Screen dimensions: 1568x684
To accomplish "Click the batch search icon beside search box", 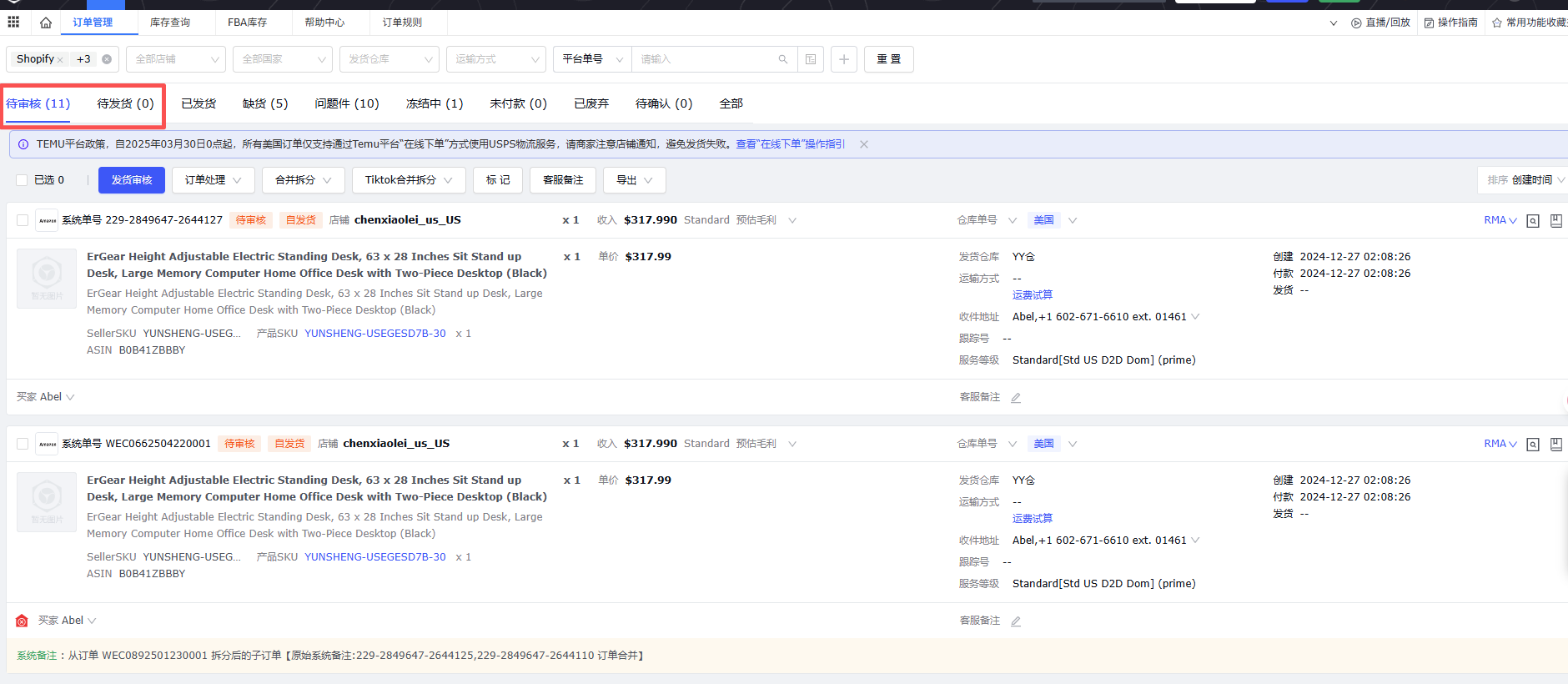I will [x=810, y=59].
